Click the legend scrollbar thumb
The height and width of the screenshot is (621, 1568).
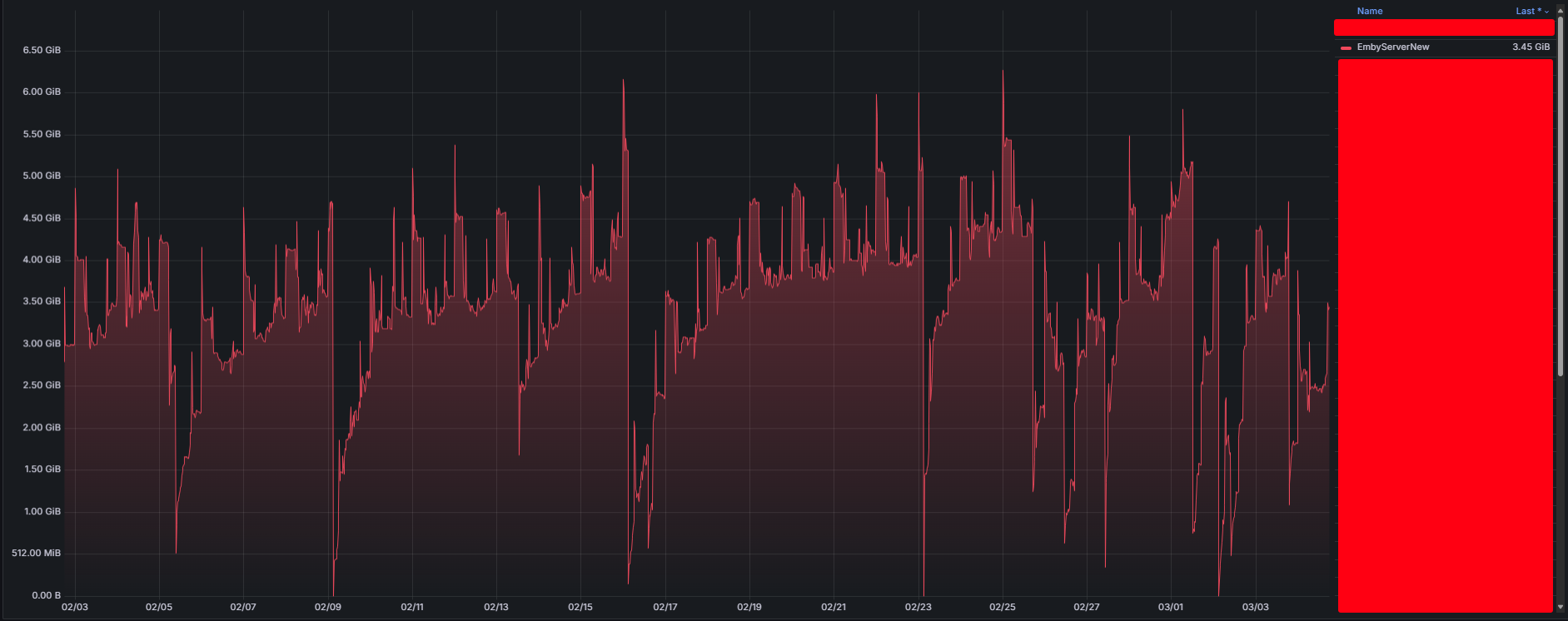coord(1561,196)
